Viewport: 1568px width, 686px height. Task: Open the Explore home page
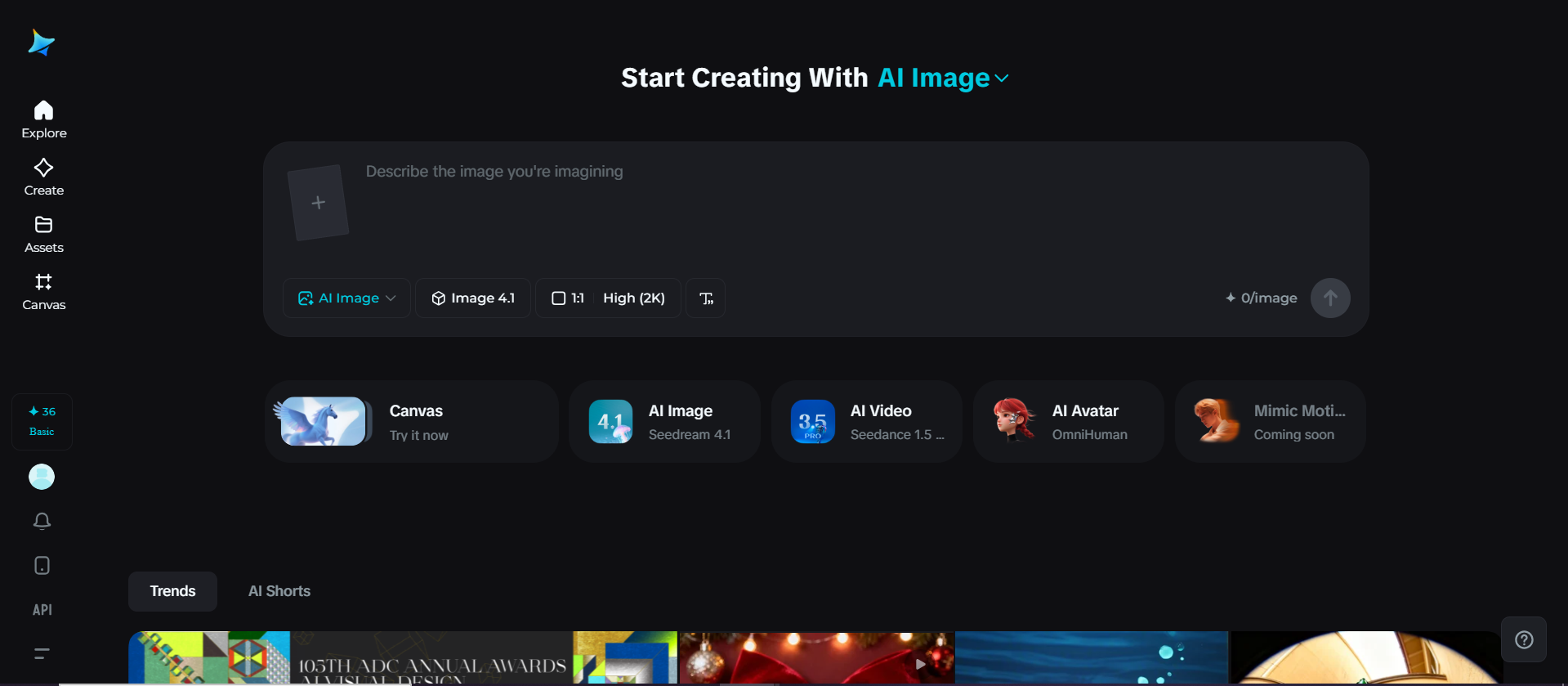44,120
